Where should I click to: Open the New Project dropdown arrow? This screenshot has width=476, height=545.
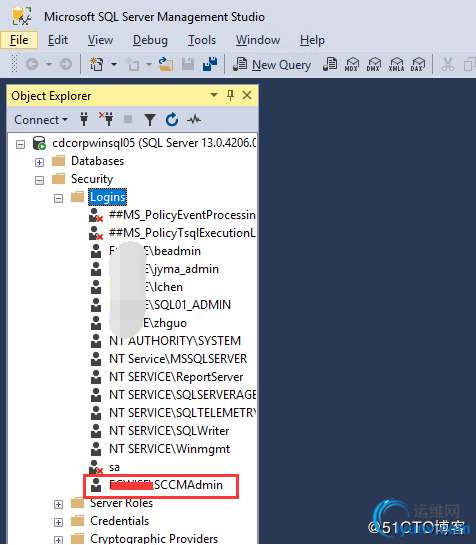pos(114,64)
